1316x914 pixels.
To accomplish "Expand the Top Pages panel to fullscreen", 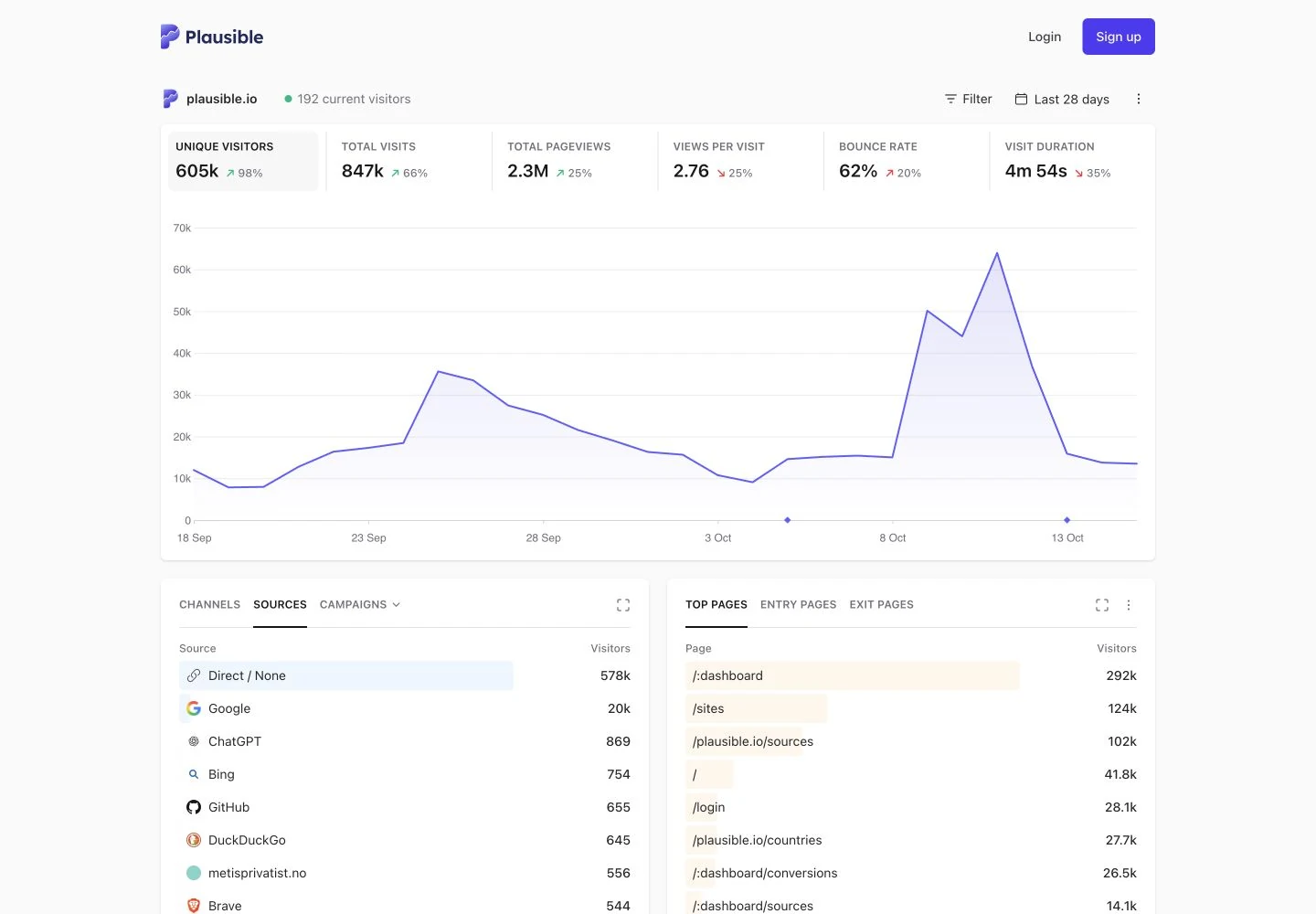I will [x=1102, y=605].
